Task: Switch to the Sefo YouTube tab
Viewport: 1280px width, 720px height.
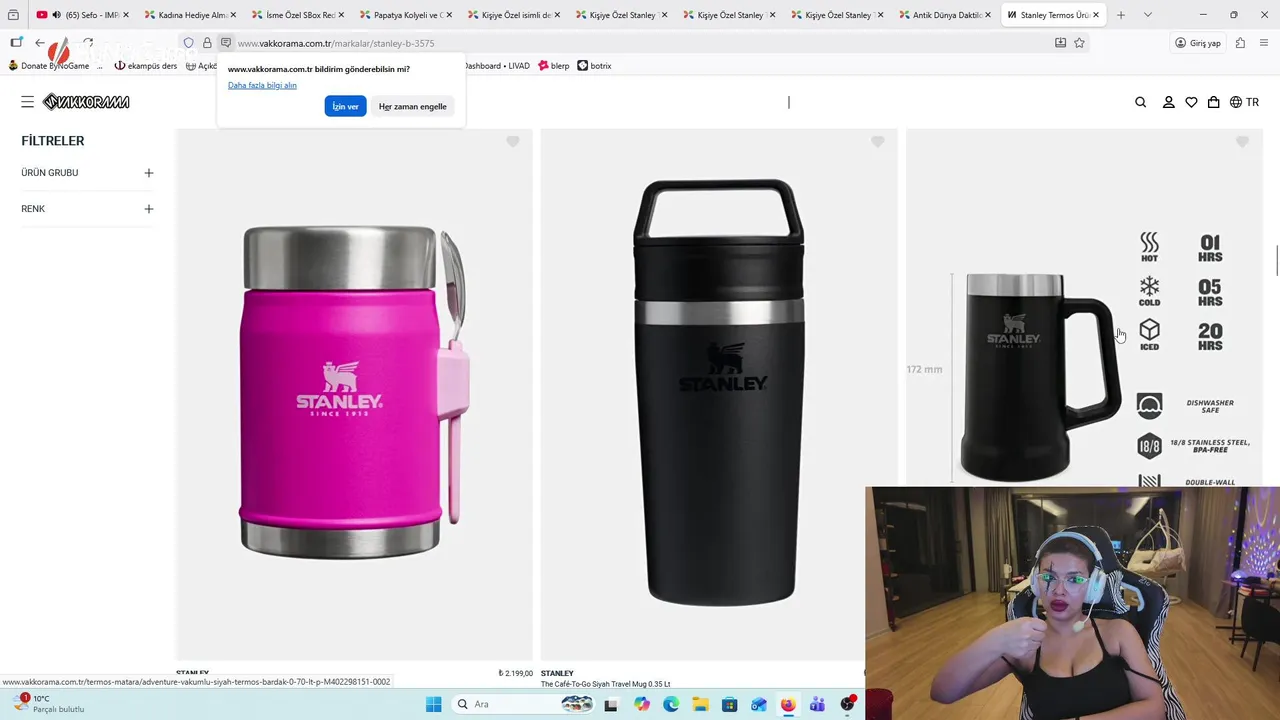Action: click(x=85, y=15)
